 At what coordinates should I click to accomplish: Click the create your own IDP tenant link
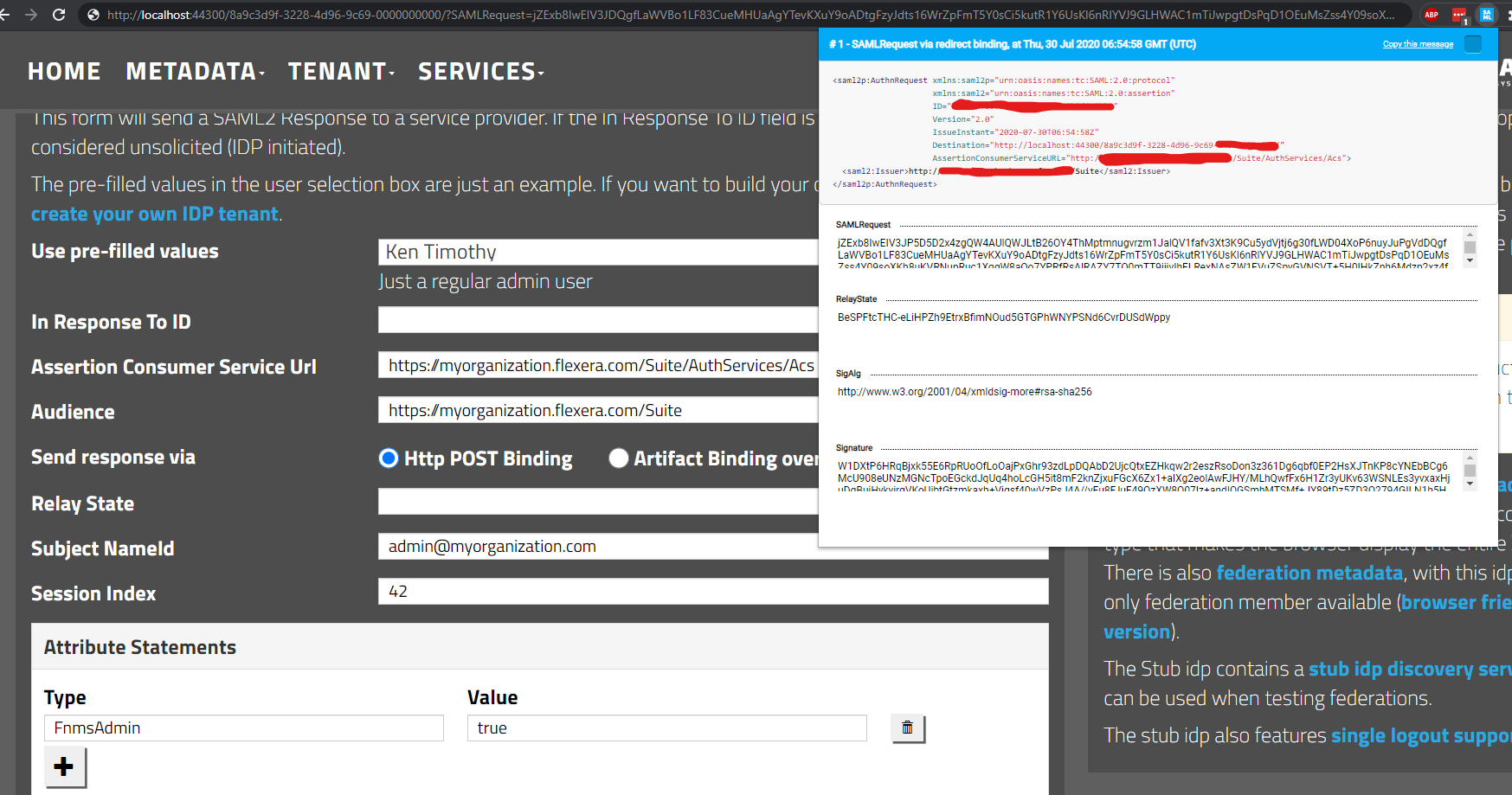(154, 214)
